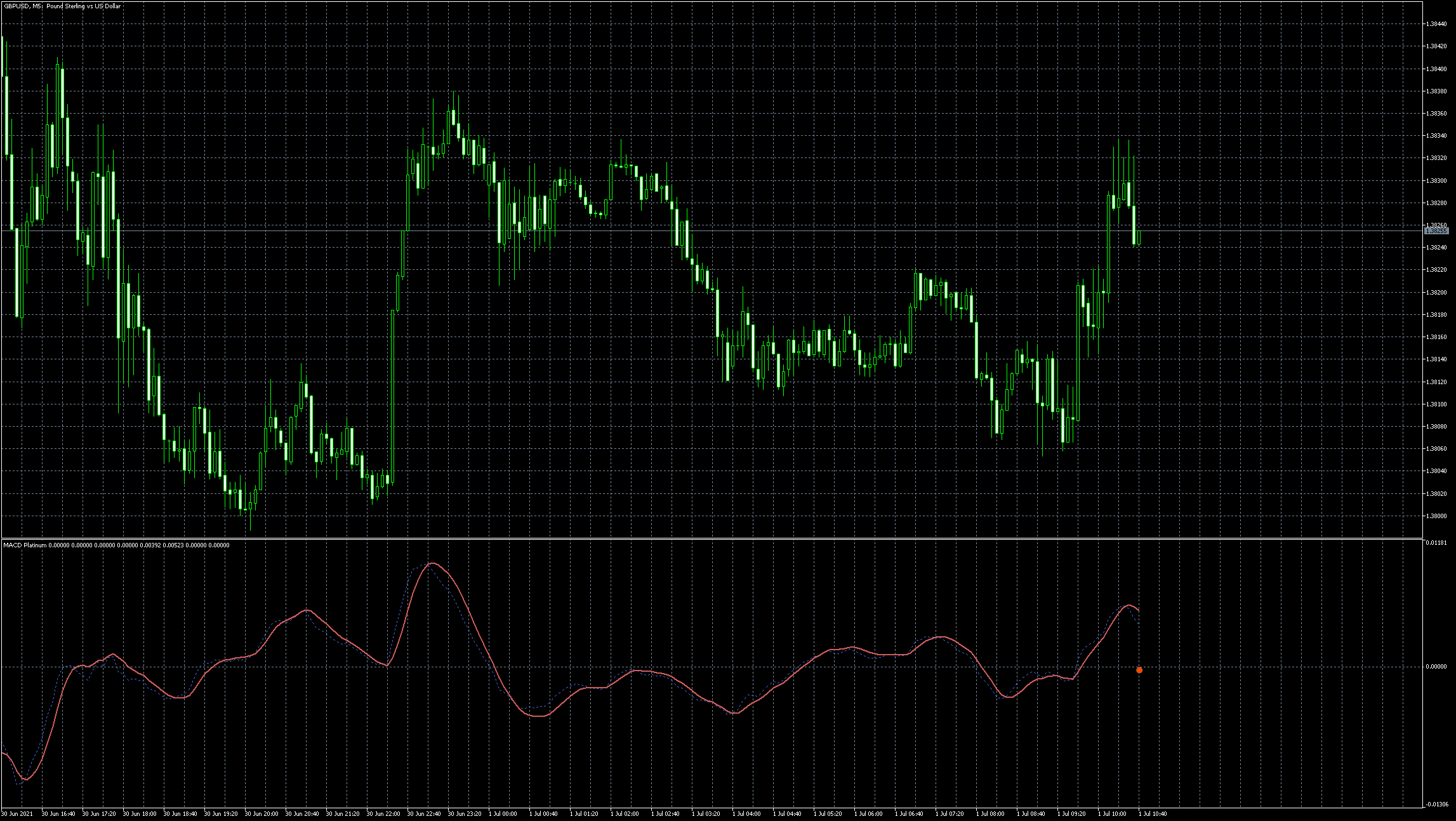
Task: Click the 30 Jun 22:00 time label
Action: point(383,813)
